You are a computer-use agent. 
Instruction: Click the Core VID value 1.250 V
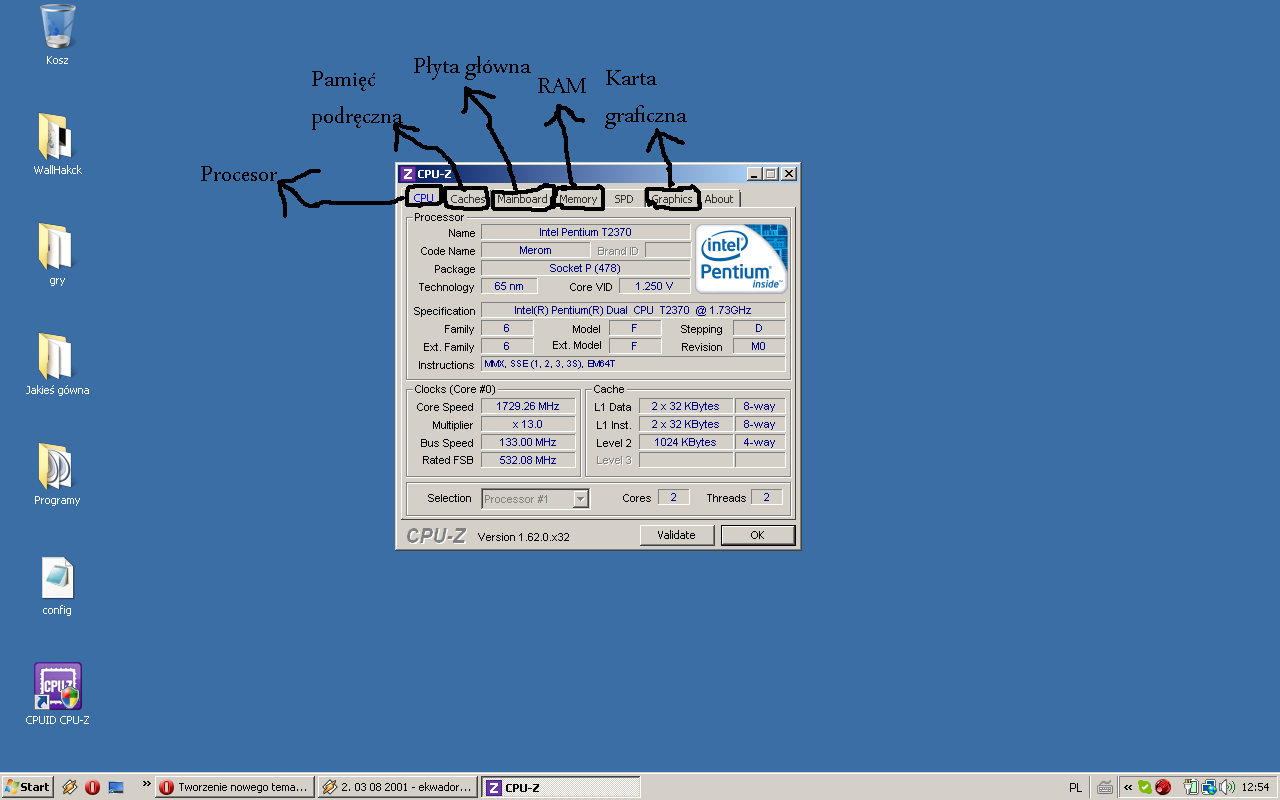[654, 286]
